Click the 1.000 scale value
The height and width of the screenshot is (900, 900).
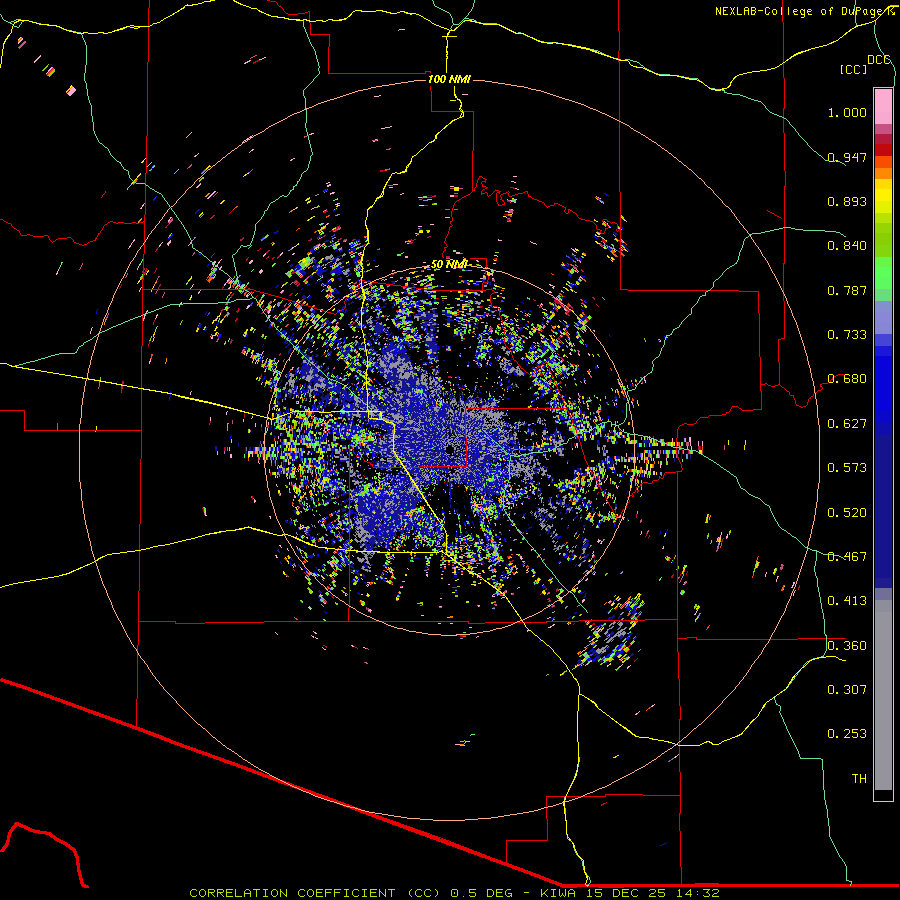tap(847, 112)
